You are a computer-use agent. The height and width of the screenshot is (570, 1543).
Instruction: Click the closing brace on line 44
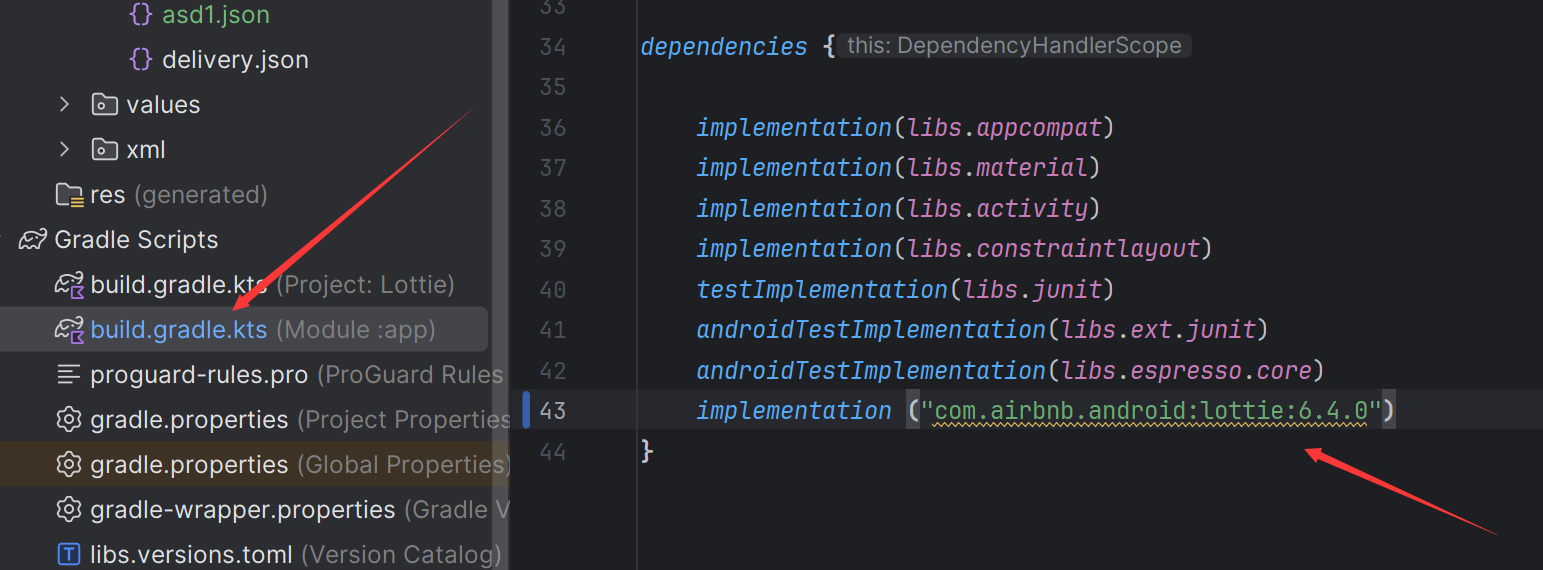[647, 451]
